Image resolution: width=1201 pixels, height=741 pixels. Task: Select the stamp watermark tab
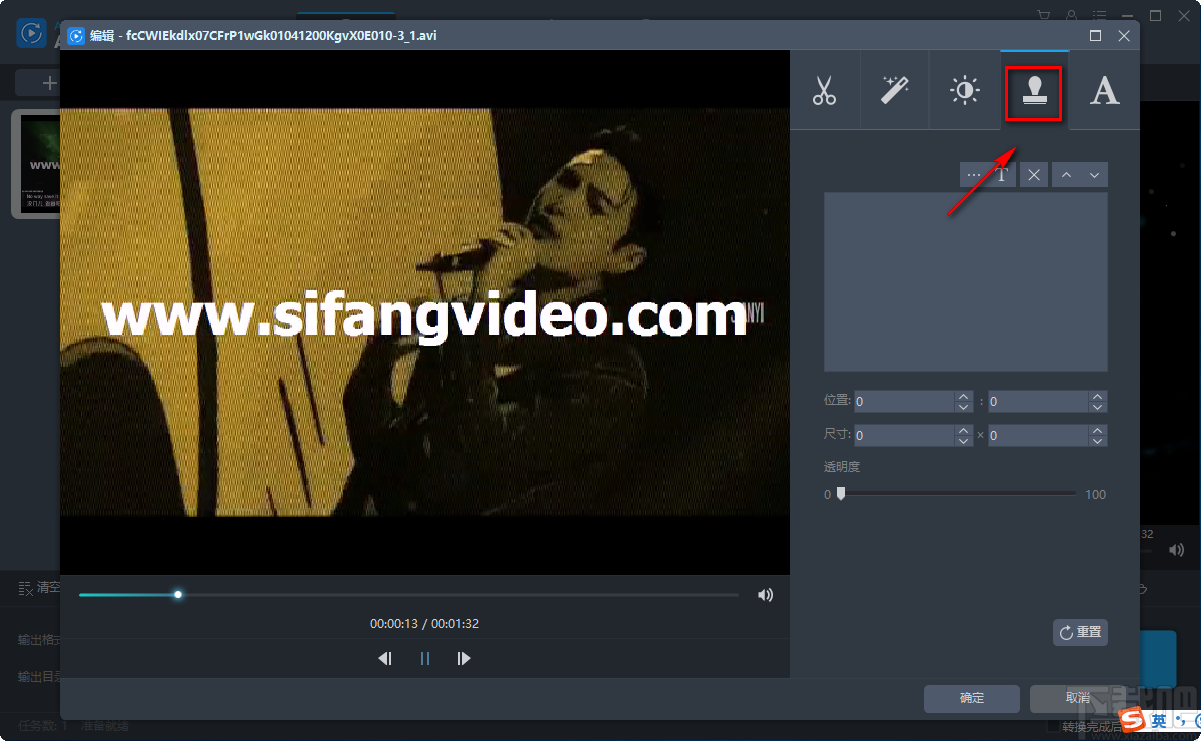coord(1034,91)
